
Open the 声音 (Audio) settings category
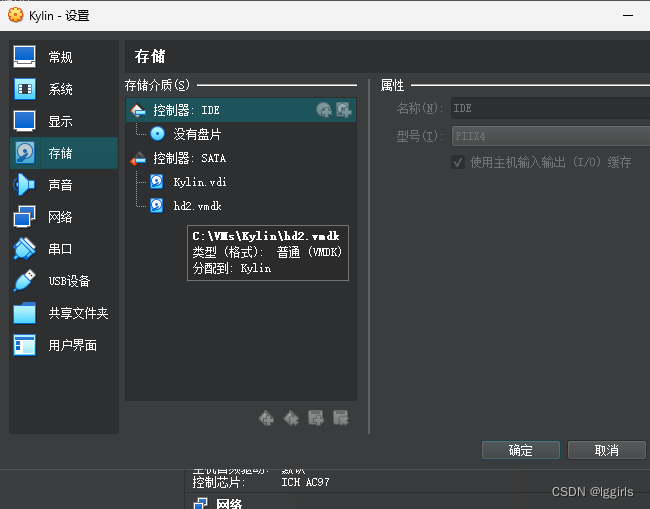pos(64,185)
